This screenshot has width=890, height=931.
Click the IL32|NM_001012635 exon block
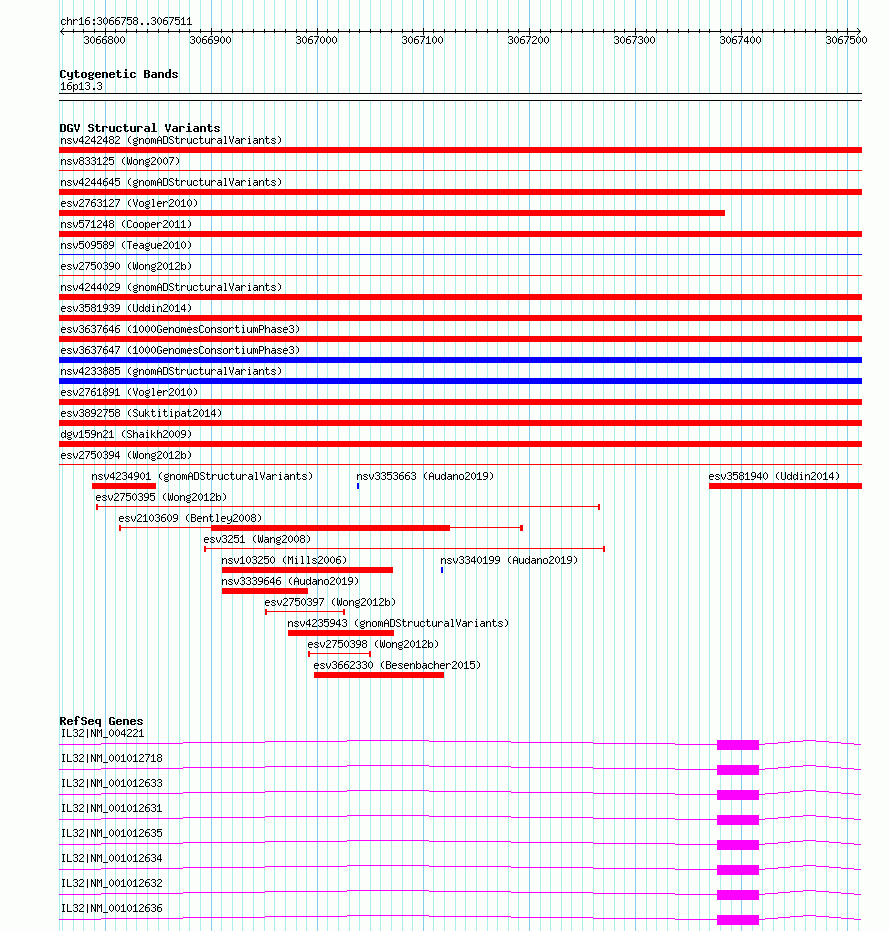tap(738, 845)
